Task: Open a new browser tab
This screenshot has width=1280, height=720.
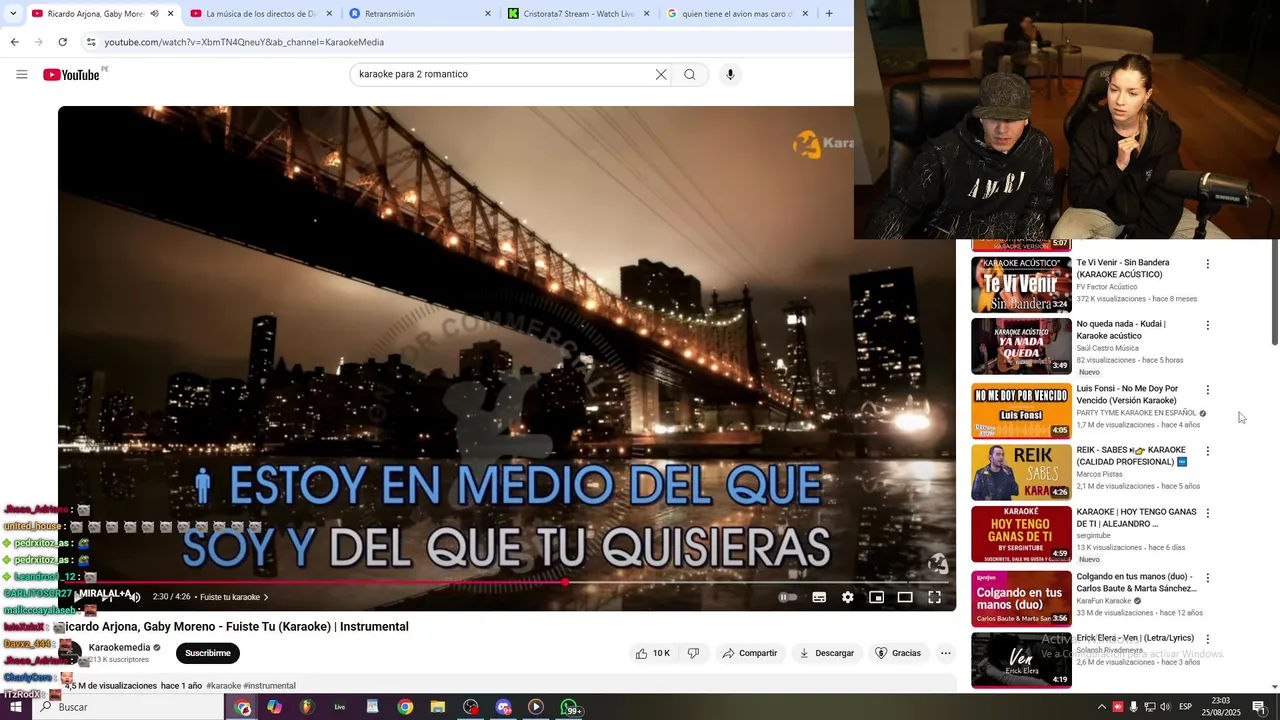Action: coord(829,14)
